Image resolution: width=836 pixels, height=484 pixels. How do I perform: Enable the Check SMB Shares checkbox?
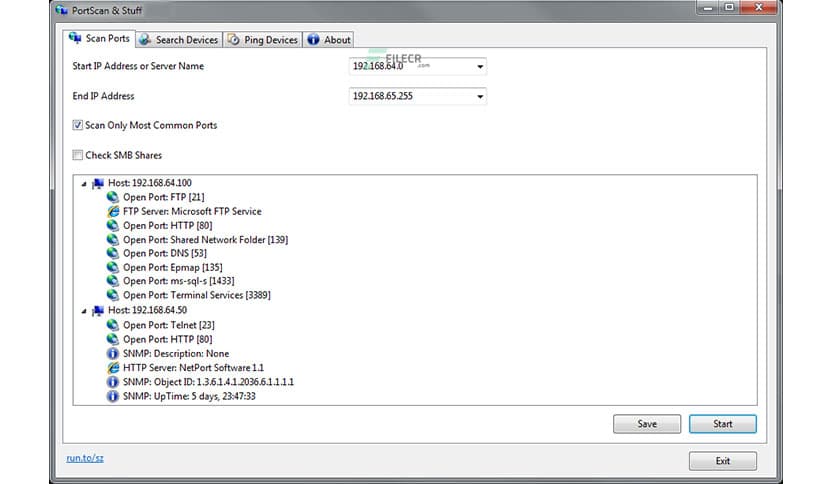click(x=78, y=155)
